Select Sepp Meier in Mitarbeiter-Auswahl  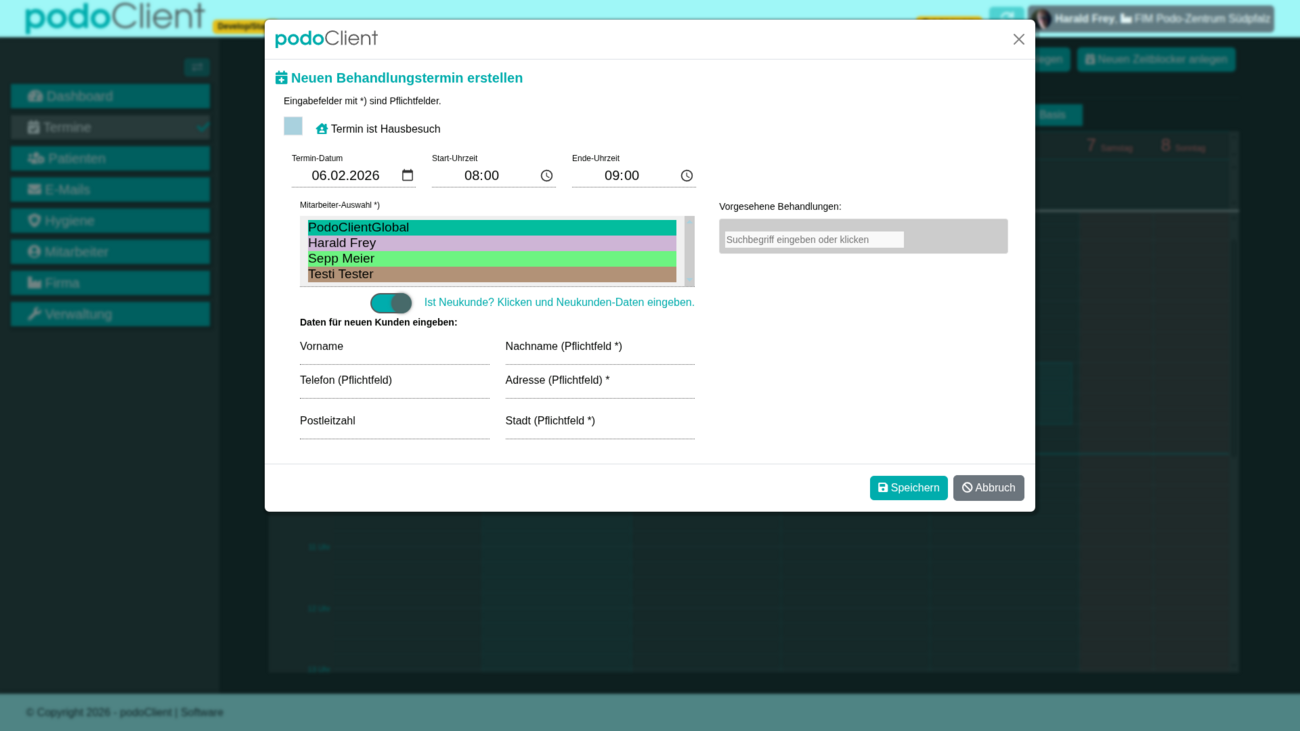(x=491, y=259)
